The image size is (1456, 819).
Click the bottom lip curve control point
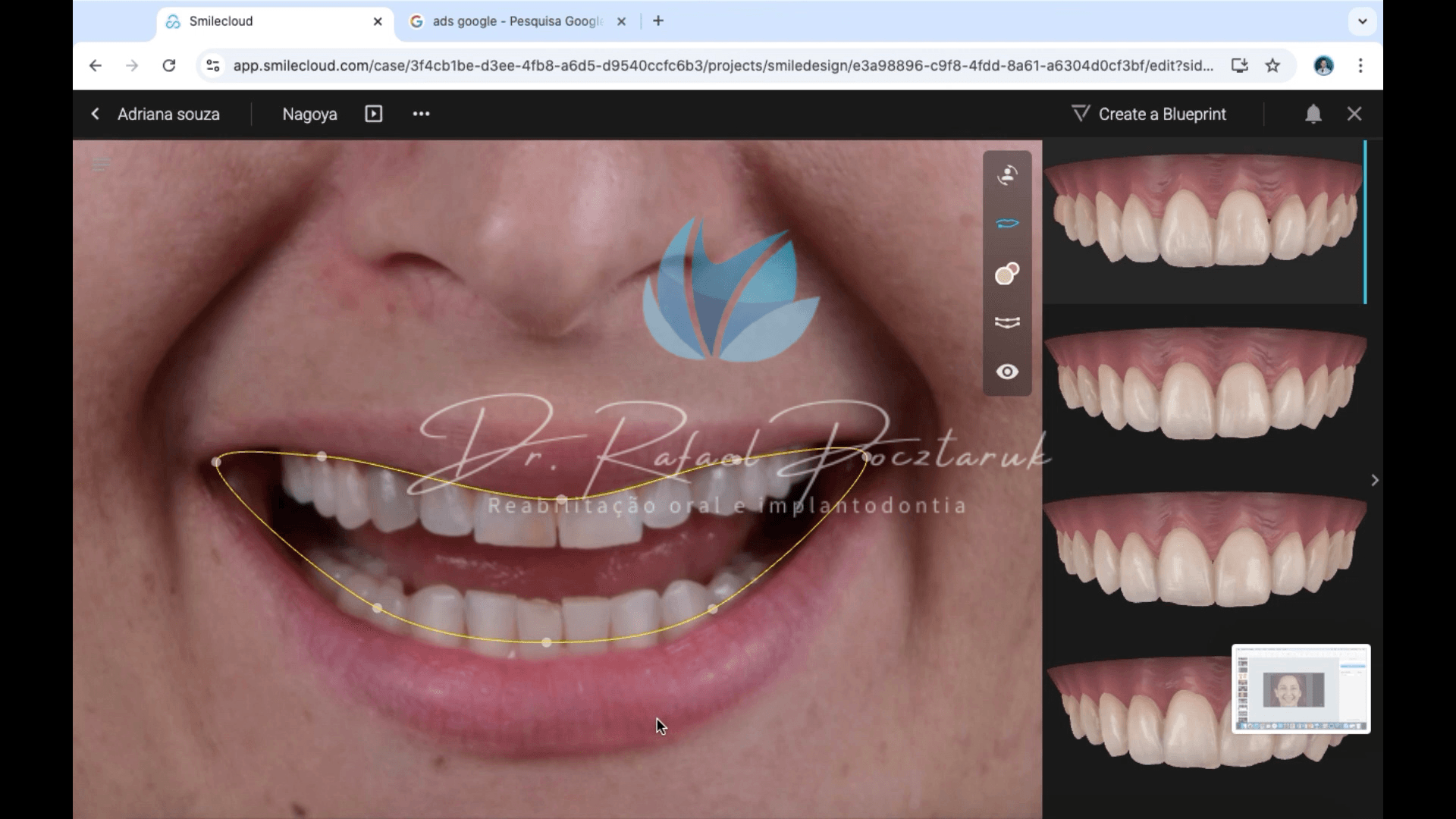(547, 642)
